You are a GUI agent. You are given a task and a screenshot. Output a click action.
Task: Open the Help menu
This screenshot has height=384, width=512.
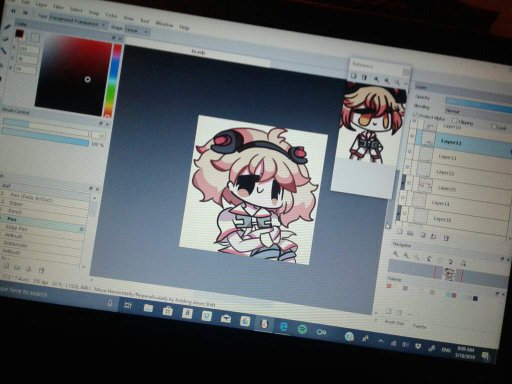(184, 27)
